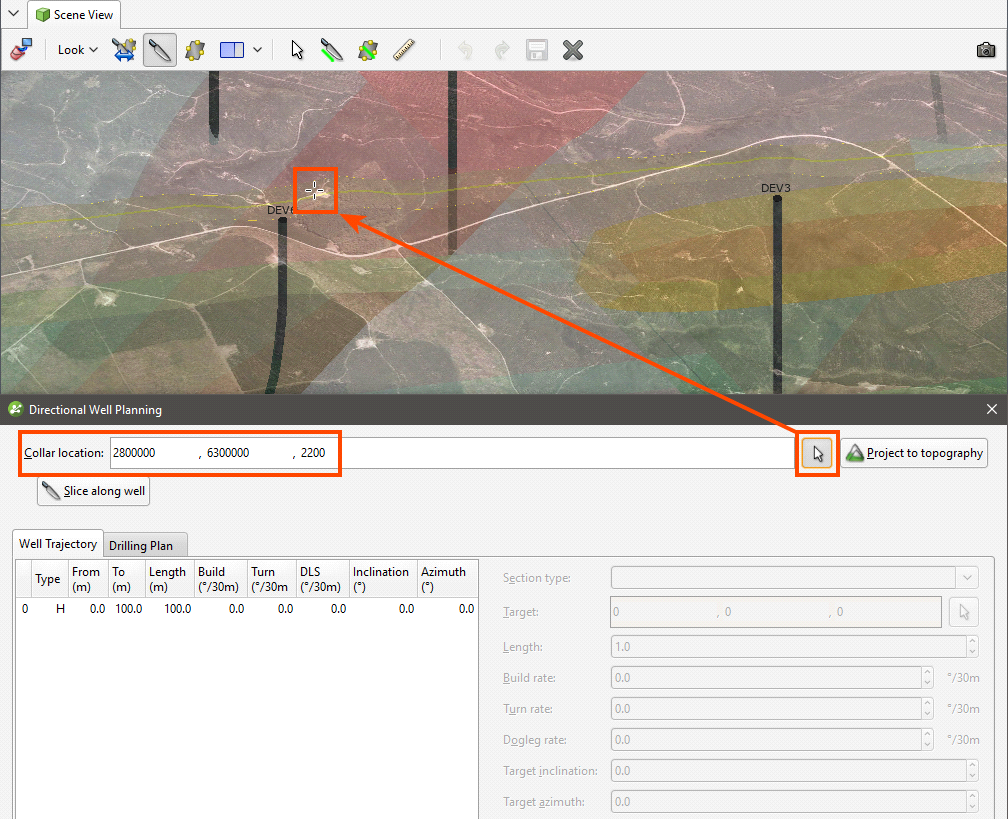Select the draw slice line tool
This screenshot has height=819, width=1008.
pos(331,49)
